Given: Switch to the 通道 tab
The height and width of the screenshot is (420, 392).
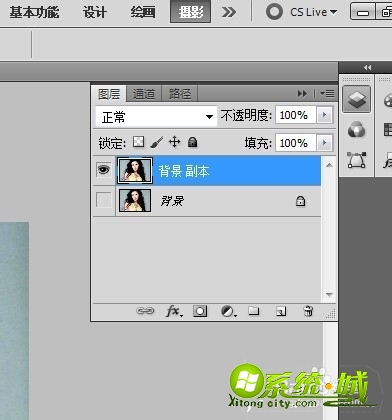Looking at the screenshot, I should 144,94.
